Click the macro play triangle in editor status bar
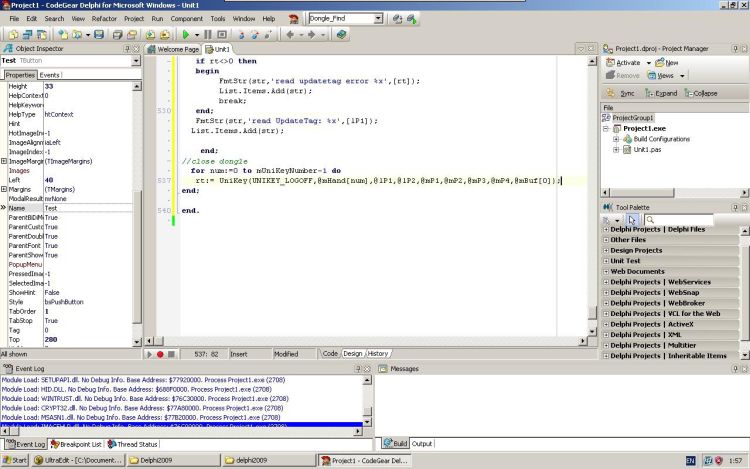The image size is (750, 469). click(149, 354)
